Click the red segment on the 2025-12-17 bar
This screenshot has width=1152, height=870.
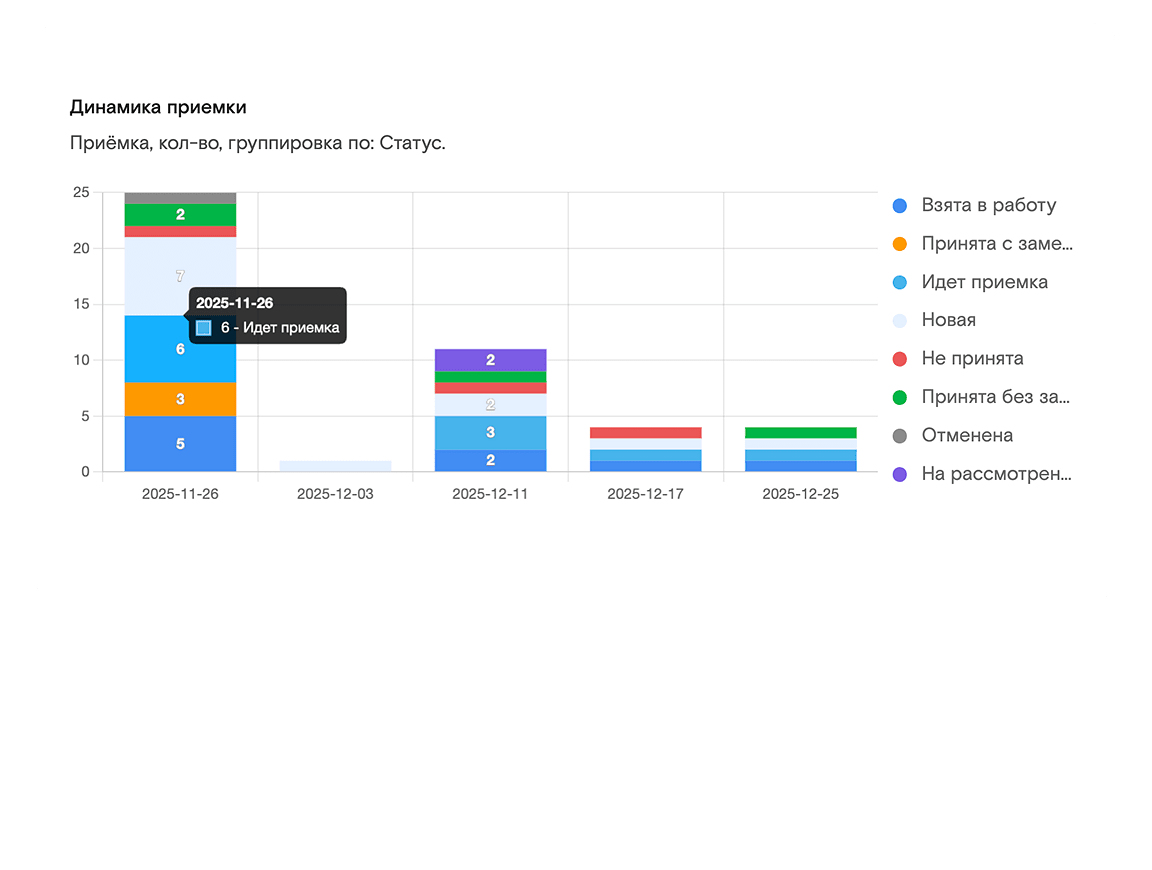pyautogui.click(x=645, y=433)
